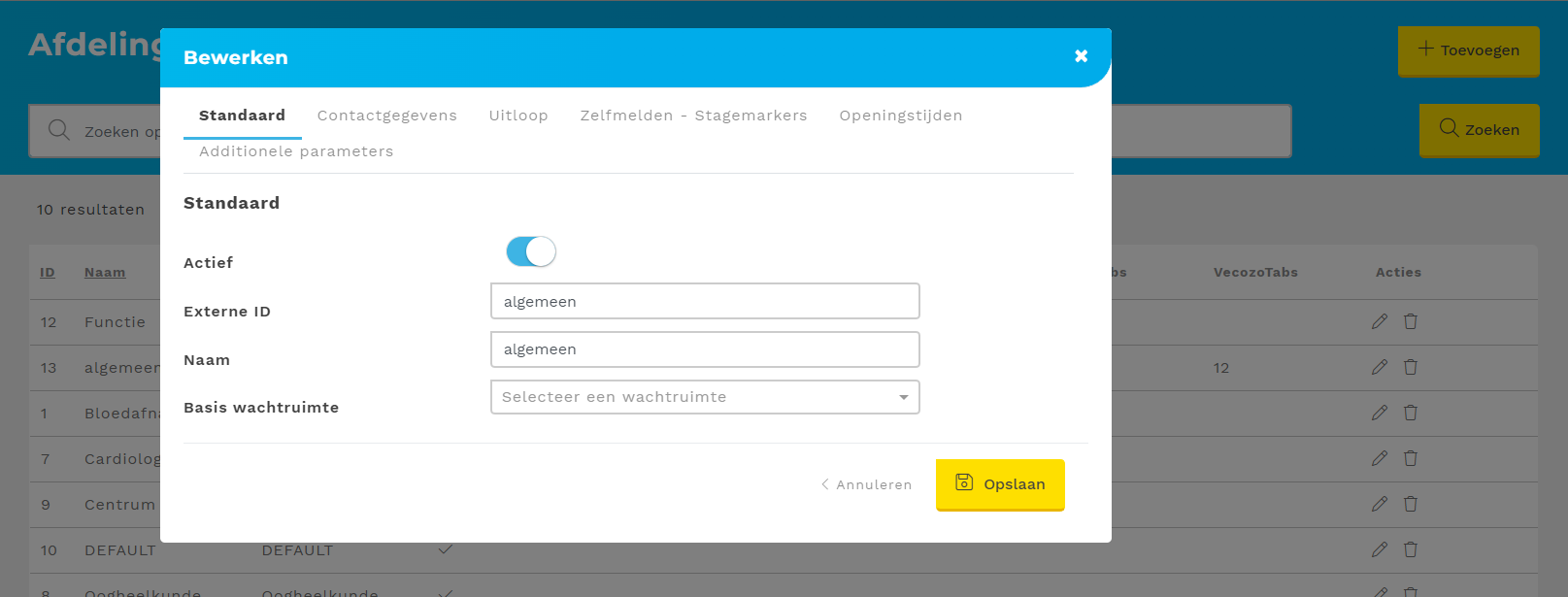
Task: Open the Additionele parameters tab
Action: click(296, 151)
